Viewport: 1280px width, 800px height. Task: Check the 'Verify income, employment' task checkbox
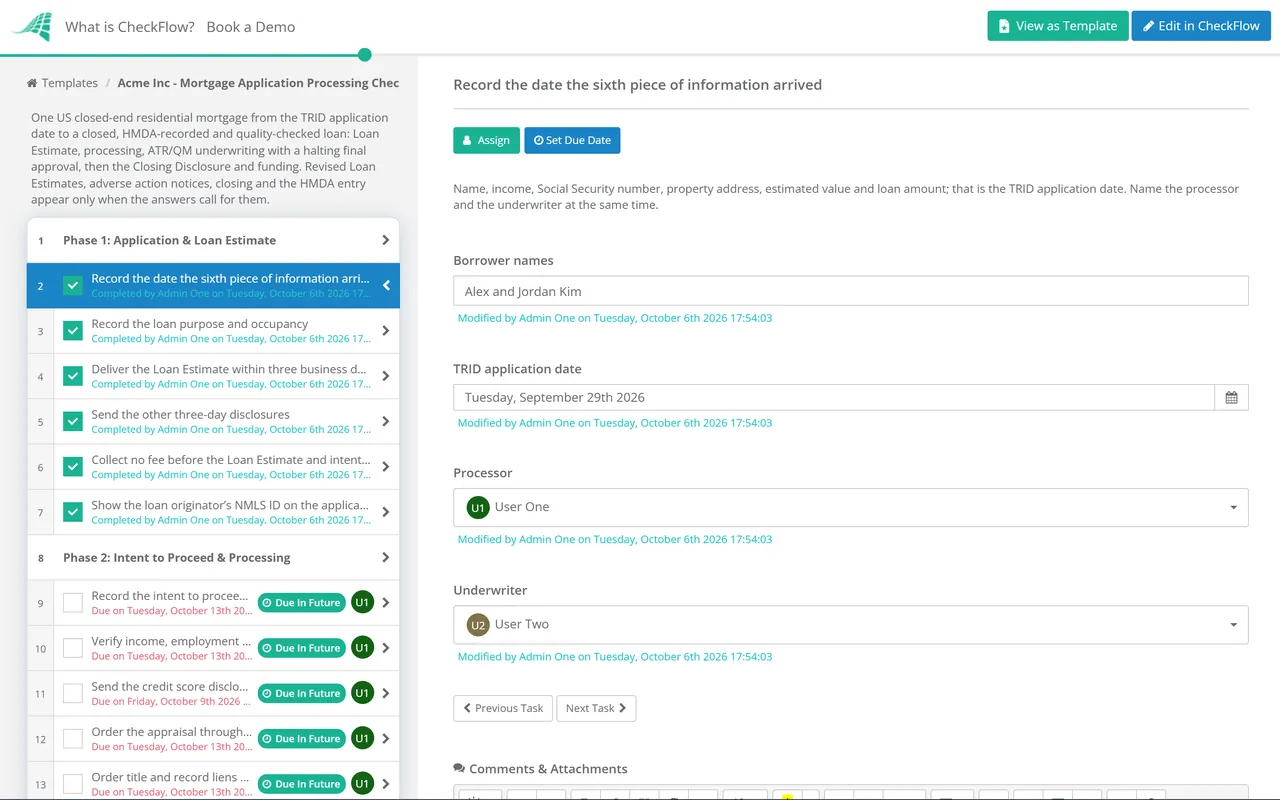pyautogui.click(x=73, y=648)
